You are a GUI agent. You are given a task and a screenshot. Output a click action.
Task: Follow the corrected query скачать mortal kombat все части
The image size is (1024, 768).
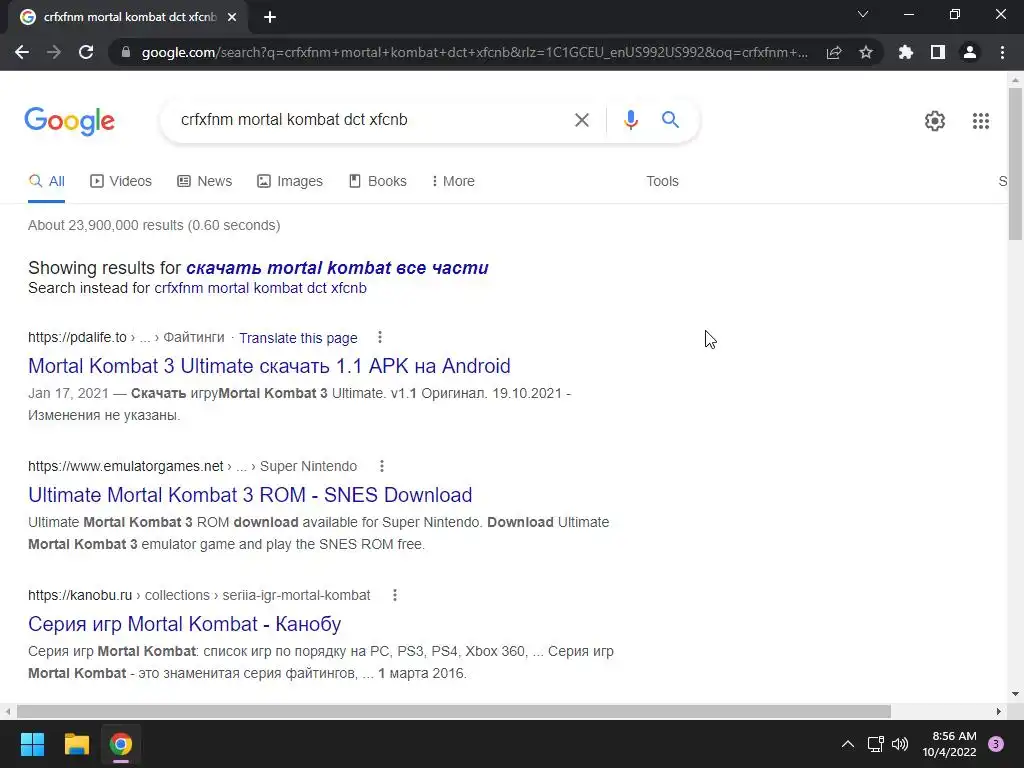pos(337,268)
